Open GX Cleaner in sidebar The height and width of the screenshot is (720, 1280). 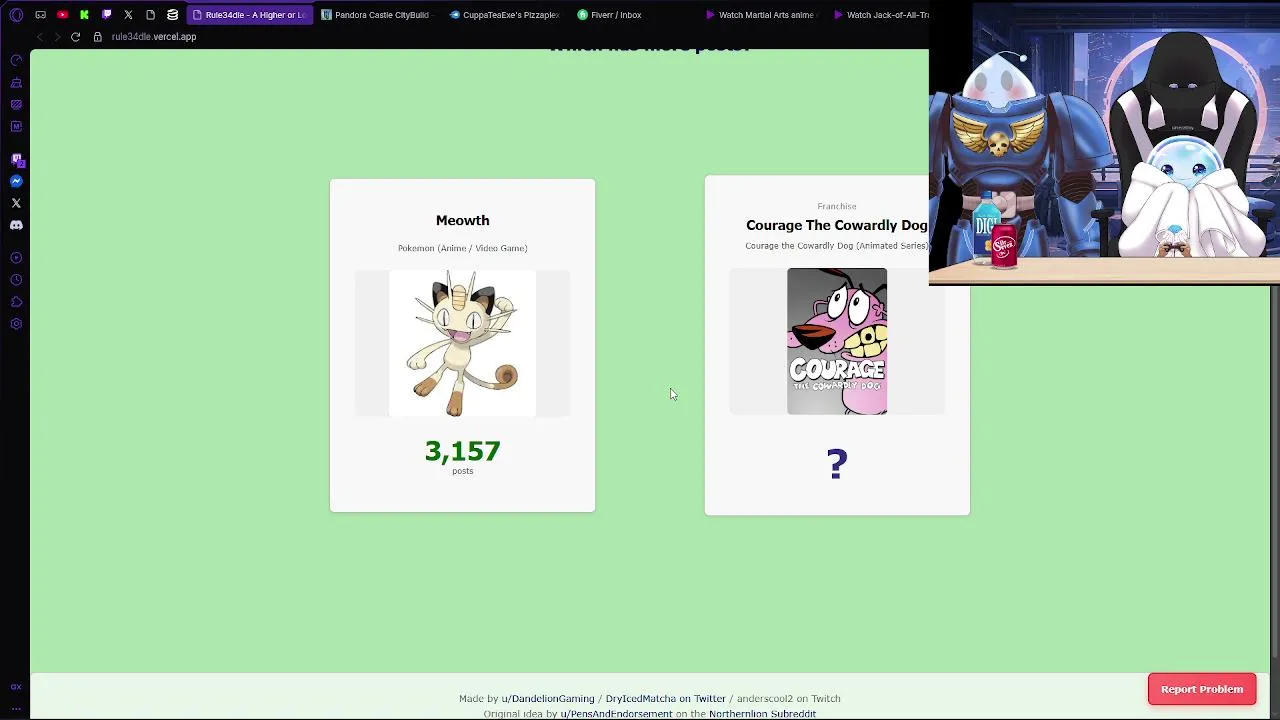(16, 83)
